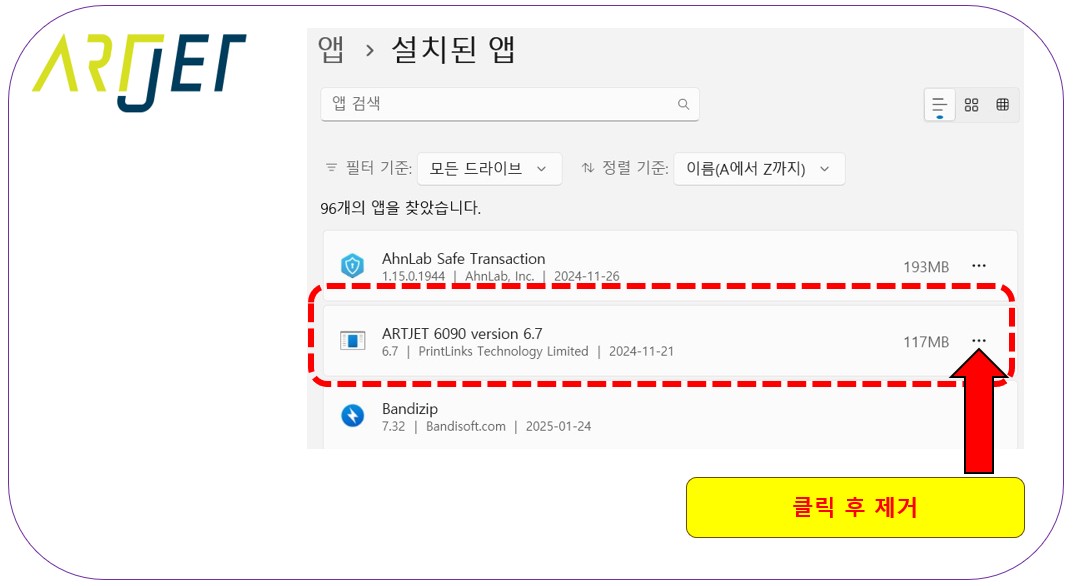The height and width of the screenshot is (586, 1075).
Task: Go back to 앱 via breadcrumb
Action: click(331, 50)
